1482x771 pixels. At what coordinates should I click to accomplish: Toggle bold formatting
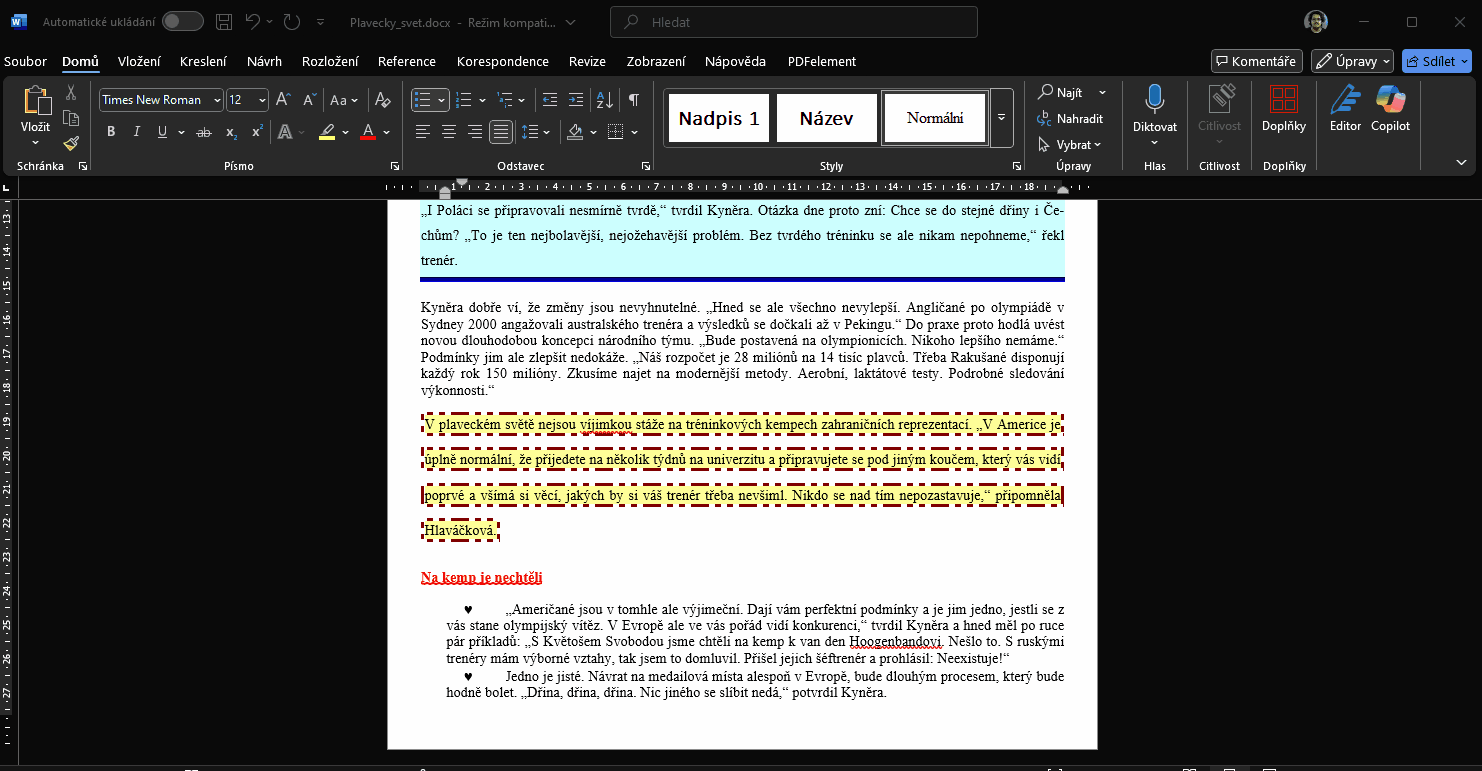tap(111, 132)
